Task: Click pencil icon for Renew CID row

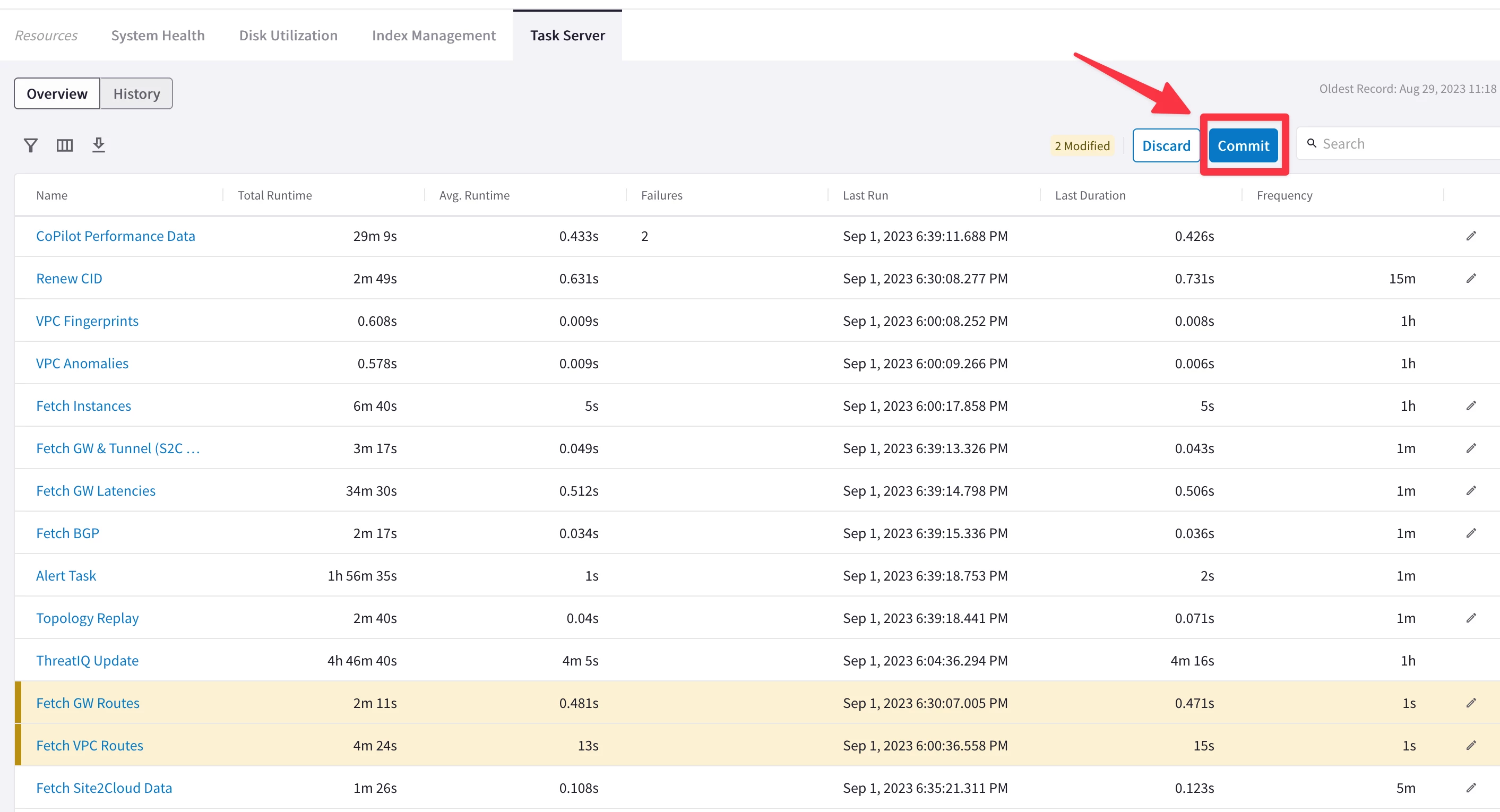Action: tap(1471, 278)
